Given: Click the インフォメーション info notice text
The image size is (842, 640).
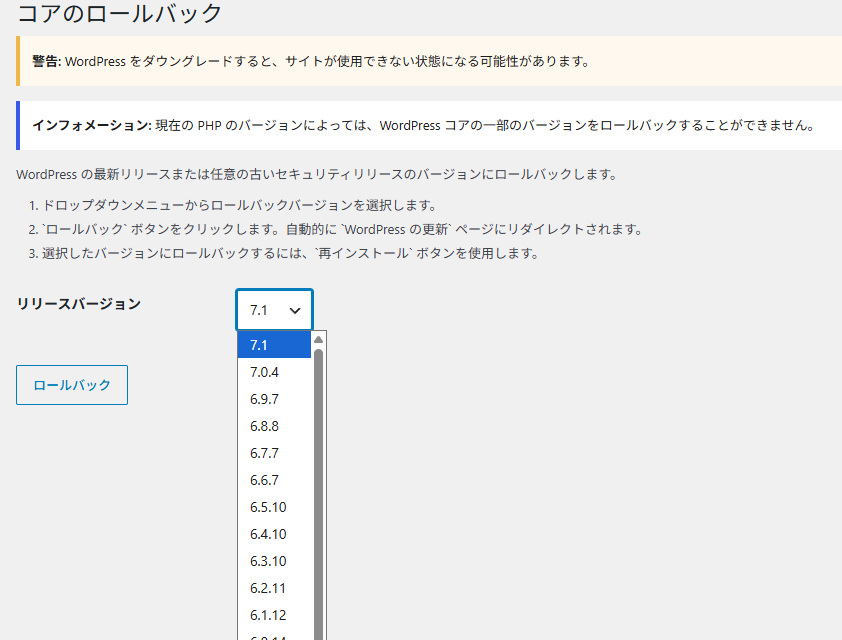Looking at the screenshot, I should [424, 126].
